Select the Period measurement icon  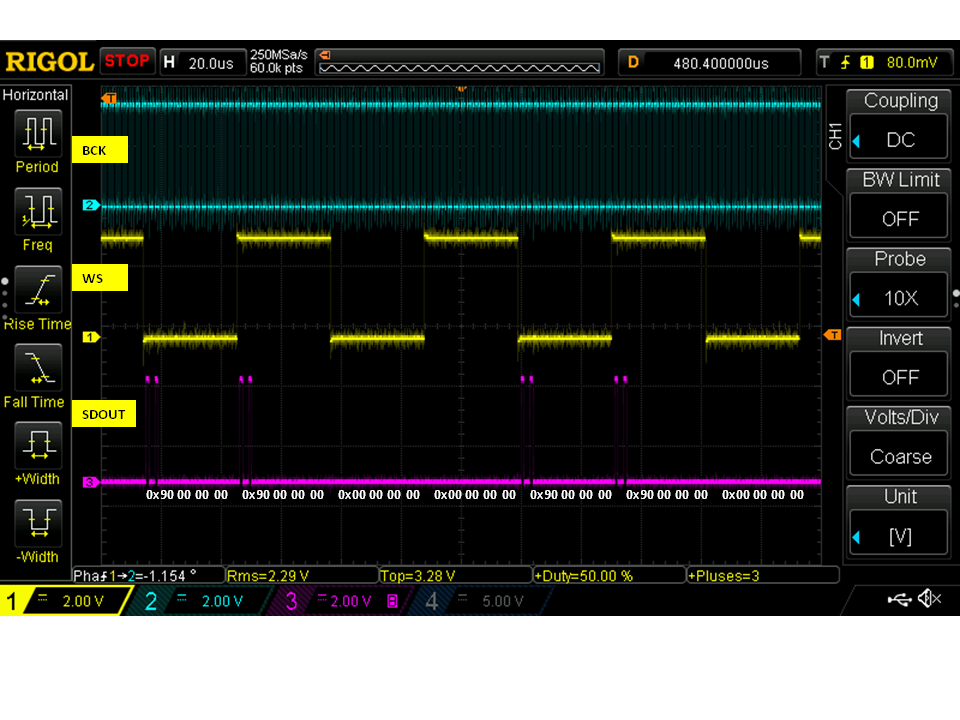click(38, 133)
